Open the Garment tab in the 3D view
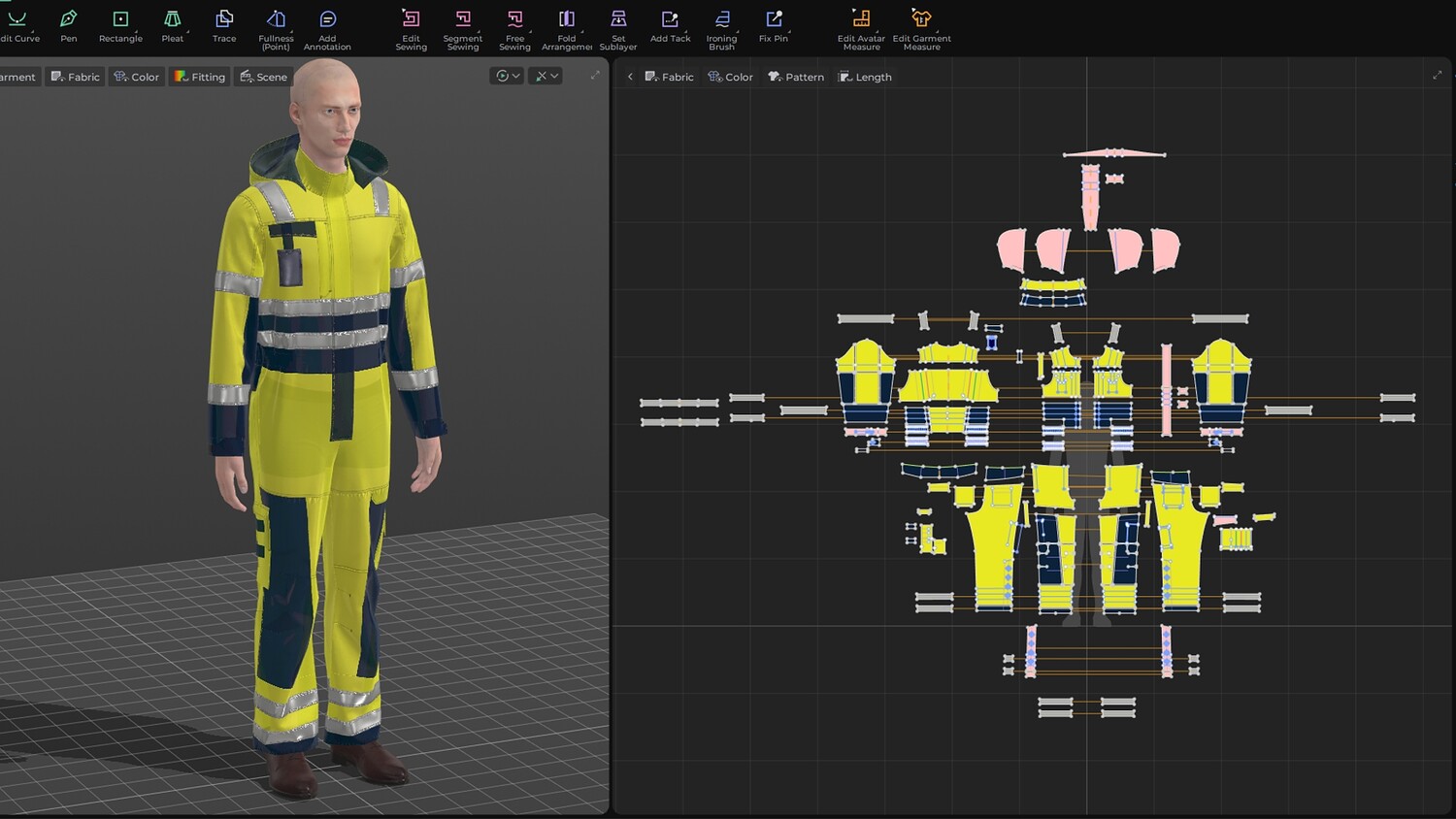This screenshot has height=819, width=1456. coord(17,77)
